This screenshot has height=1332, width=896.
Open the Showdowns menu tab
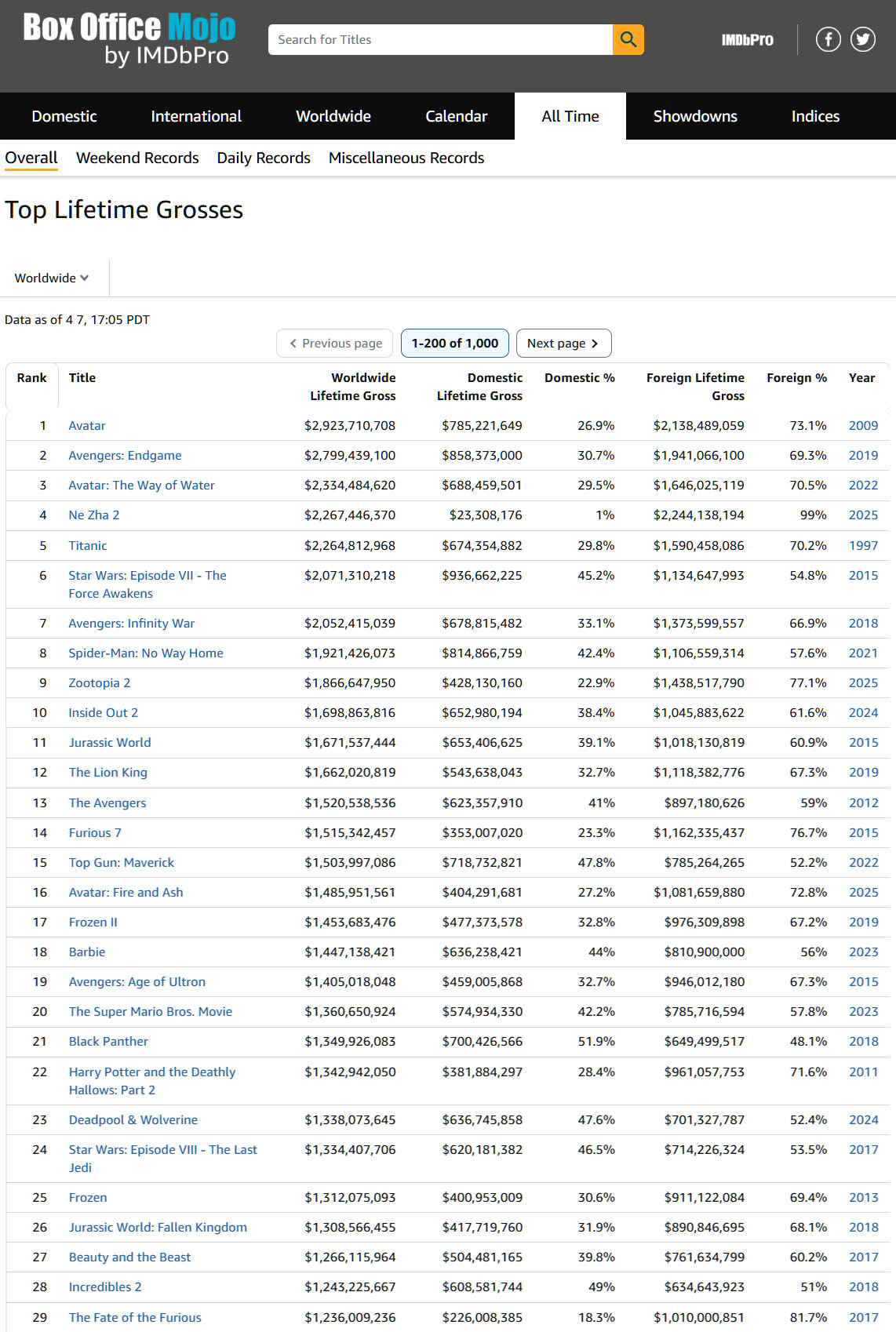695,116
